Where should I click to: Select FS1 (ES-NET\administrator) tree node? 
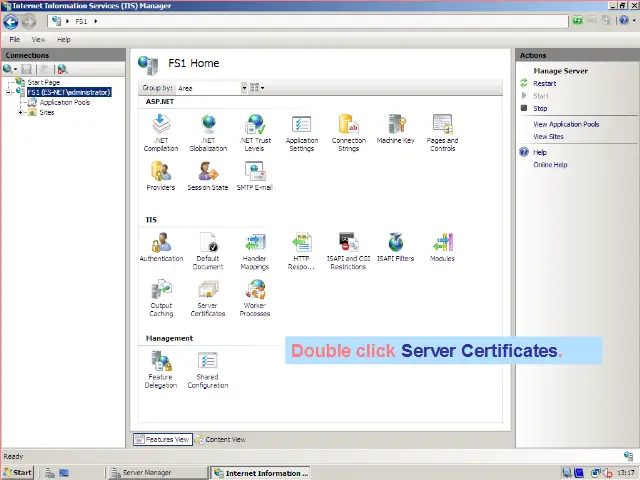point(69,92)
